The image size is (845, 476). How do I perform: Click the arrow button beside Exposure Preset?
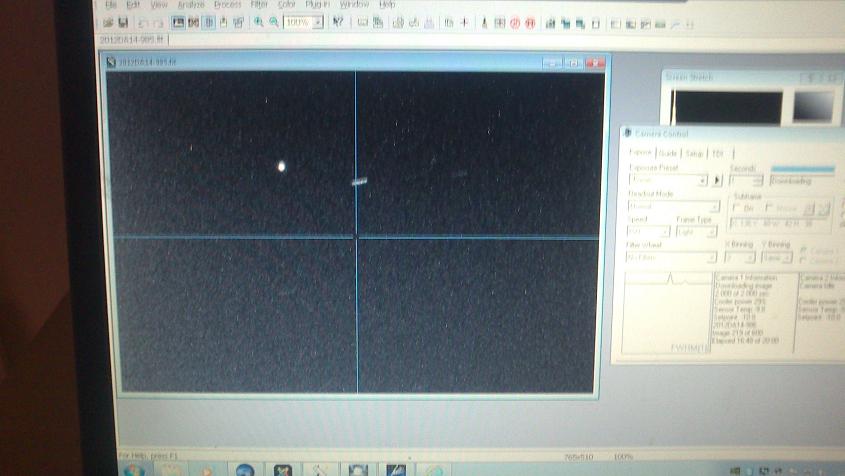click(x=717, y=181)
